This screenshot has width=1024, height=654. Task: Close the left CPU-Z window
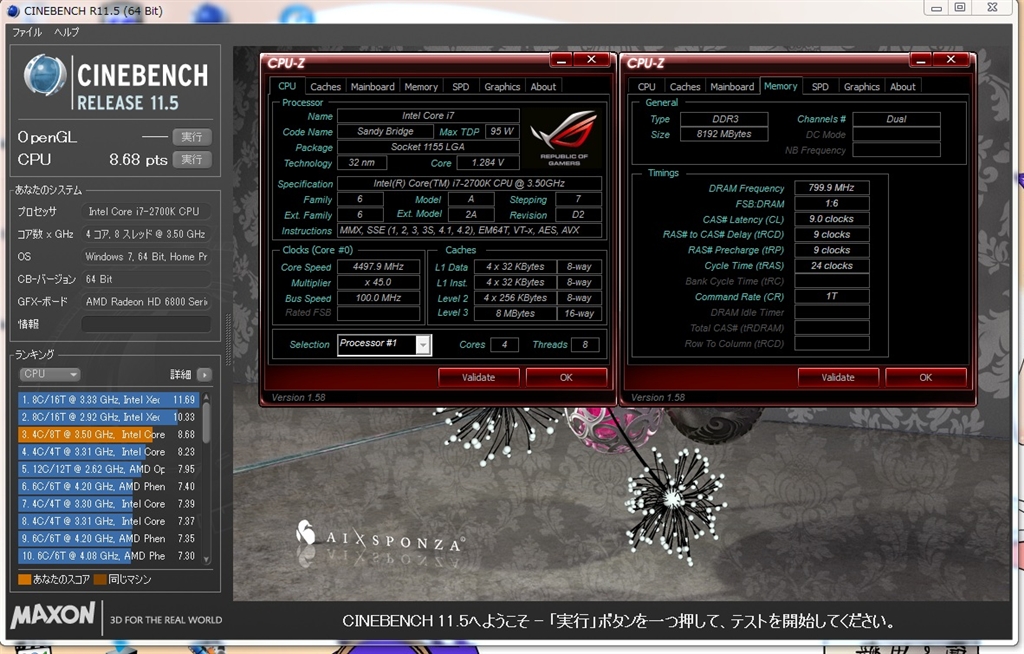click(592, 60)
